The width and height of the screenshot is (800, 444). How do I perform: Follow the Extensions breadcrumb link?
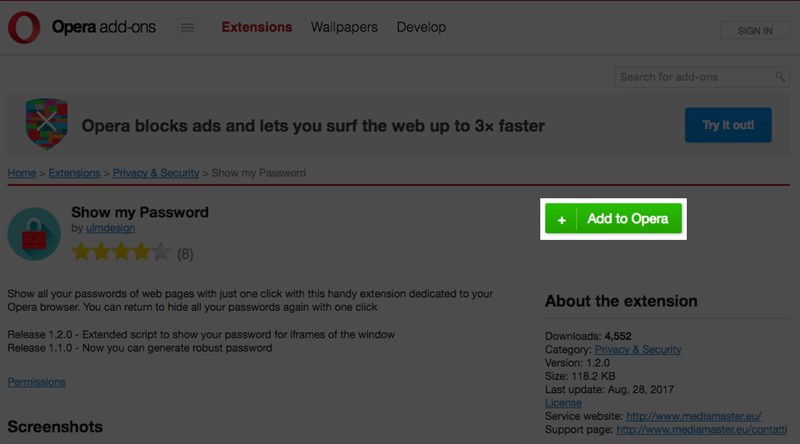pos(74,173)
